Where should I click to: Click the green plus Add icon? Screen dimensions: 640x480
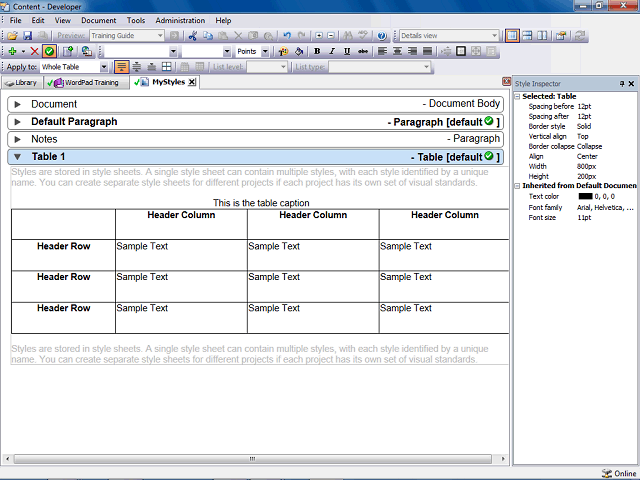[x=12, y=51]
